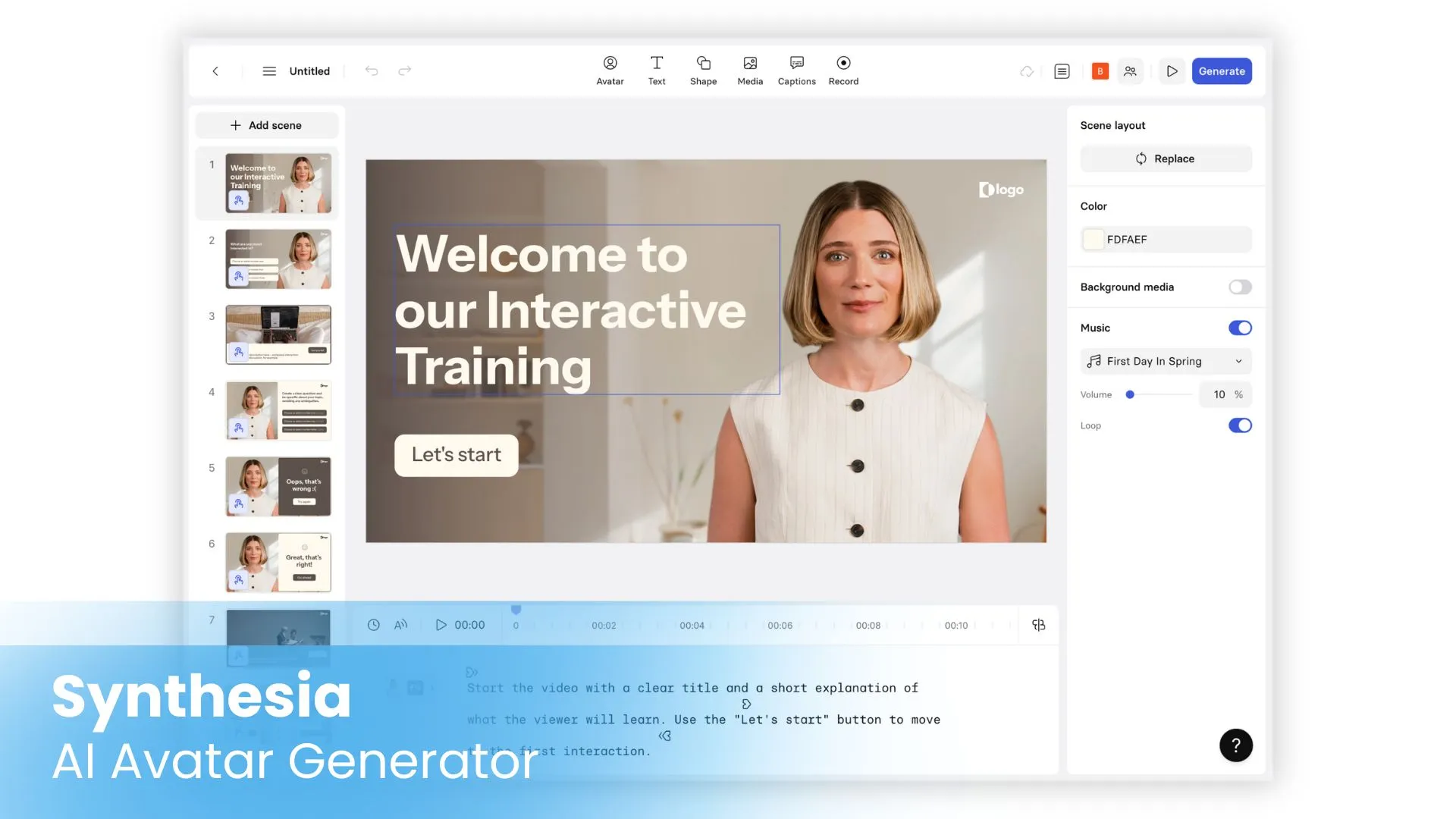Click the preview play icon beside Generate
The width and height of the screenshot is (1456, 819).
point(1172,71)
